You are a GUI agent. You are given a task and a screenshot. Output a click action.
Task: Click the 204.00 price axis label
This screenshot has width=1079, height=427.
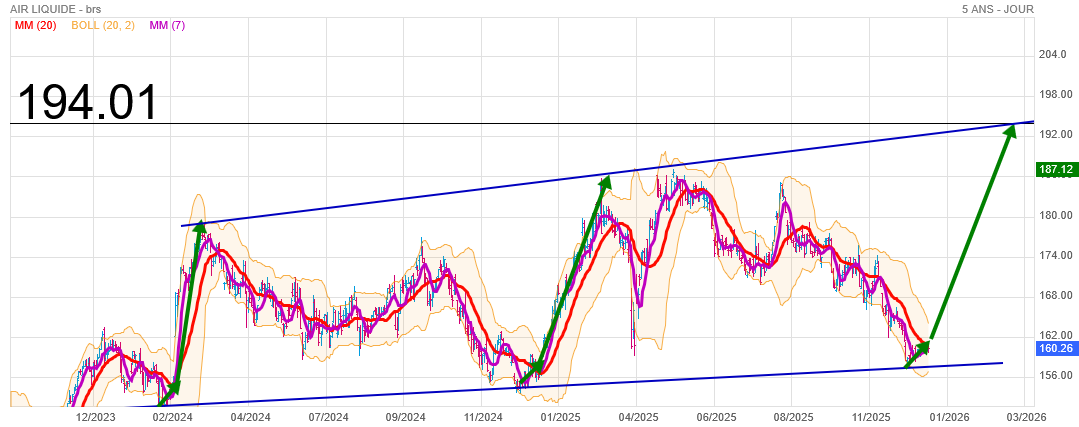(1056, 54)
